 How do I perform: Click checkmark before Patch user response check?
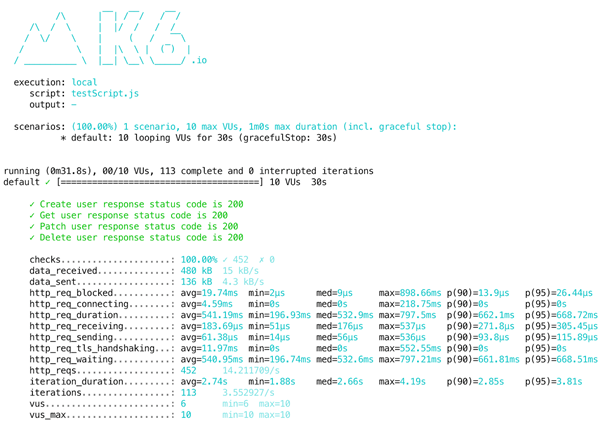coord(32,227)
